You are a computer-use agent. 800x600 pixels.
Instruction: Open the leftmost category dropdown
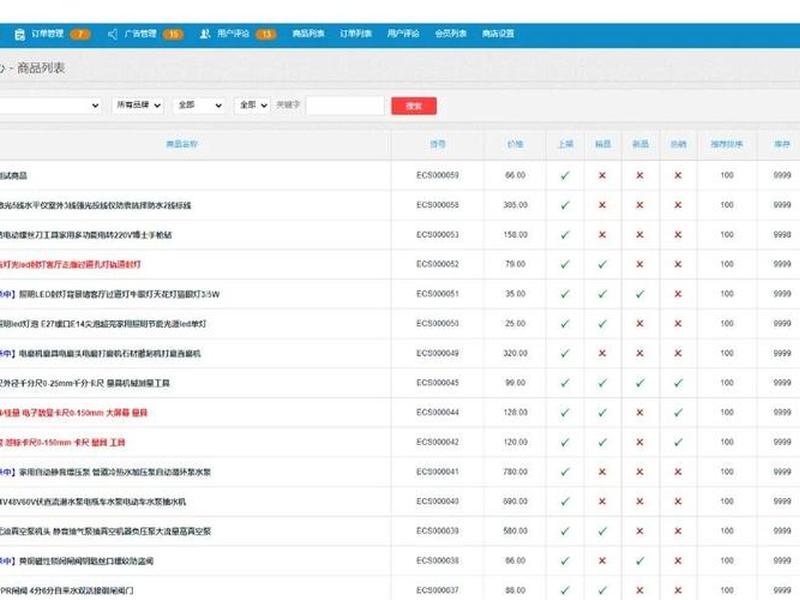[50, 105]
